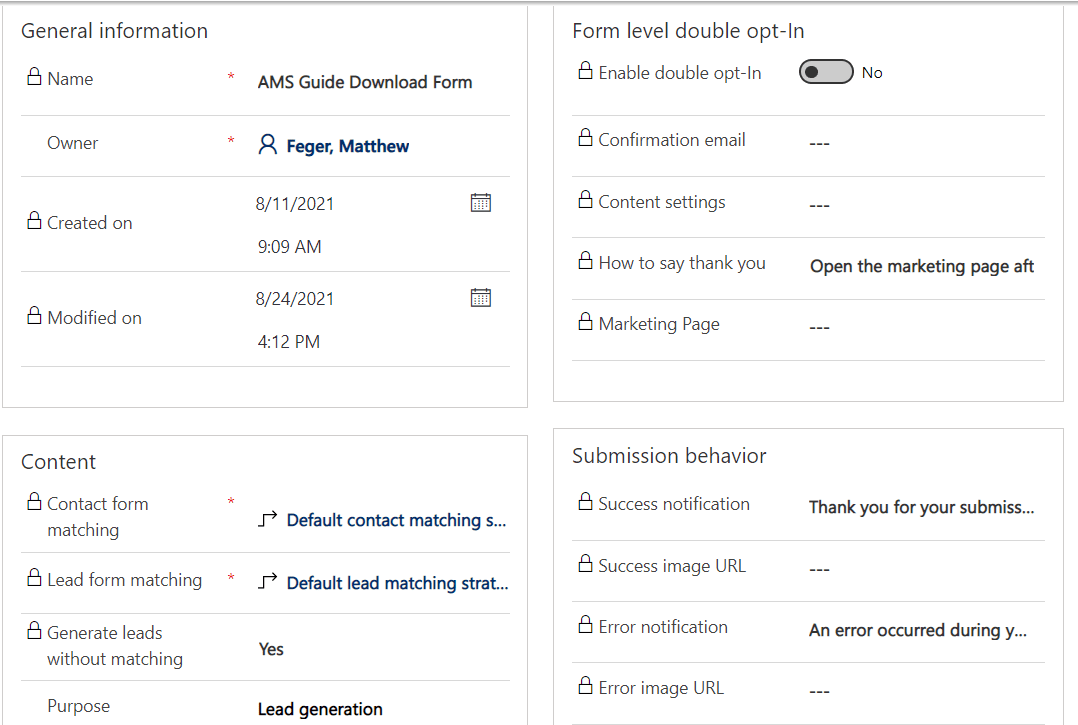Screen dimensions: 1078x725
Task: Open the calendar picker for Modified on
Action: [481, 297]
